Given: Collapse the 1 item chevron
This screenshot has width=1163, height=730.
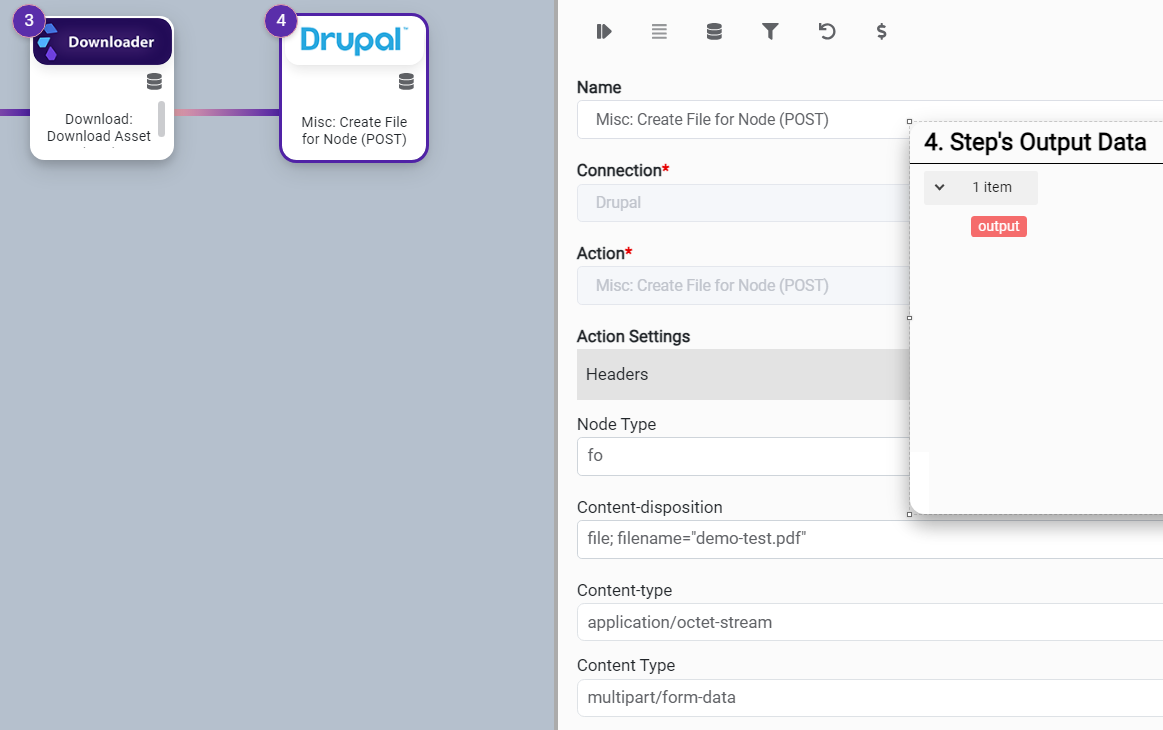Looking at the screenshot, I should click(940, 187).
